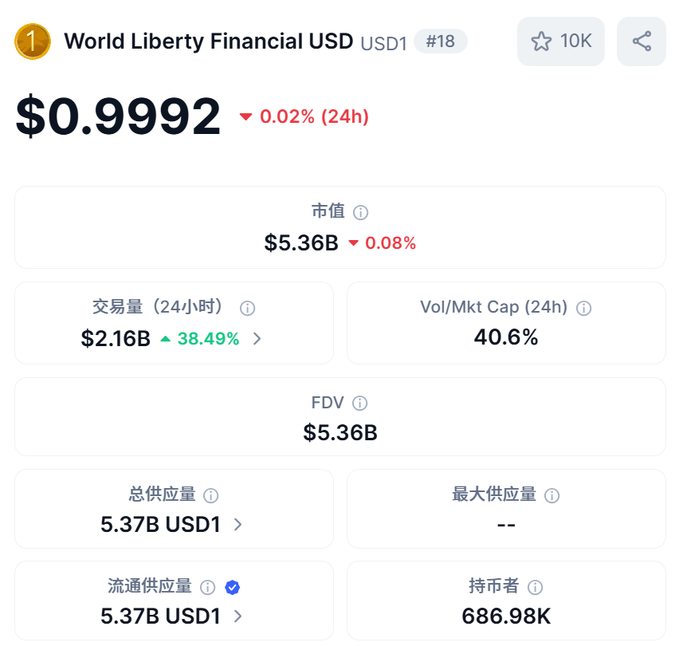Click info icon next to 总供应量
Image resolution: width=679 pixels, height=646 pixels.
(211, 495)
